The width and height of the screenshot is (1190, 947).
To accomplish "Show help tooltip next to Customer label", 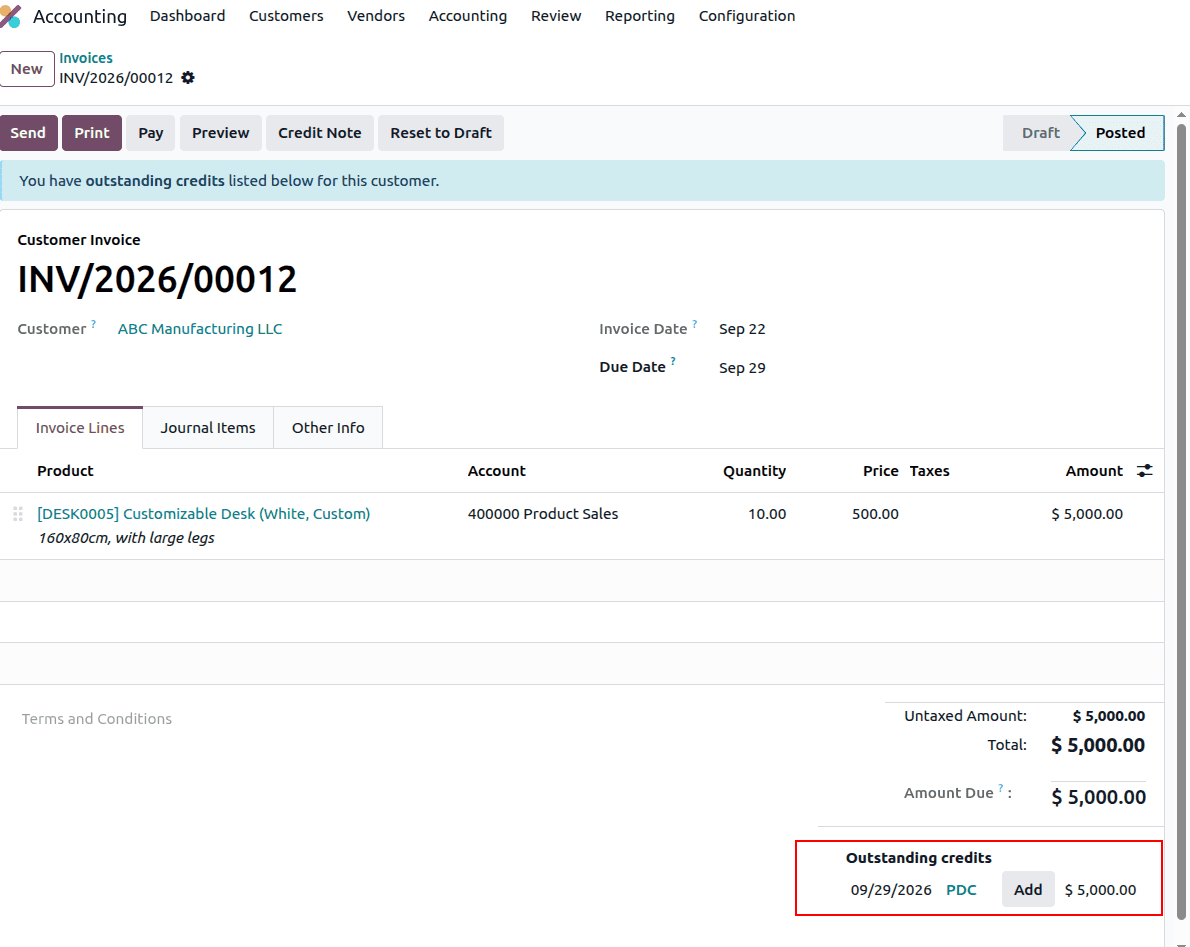I will tap(93, 324).
